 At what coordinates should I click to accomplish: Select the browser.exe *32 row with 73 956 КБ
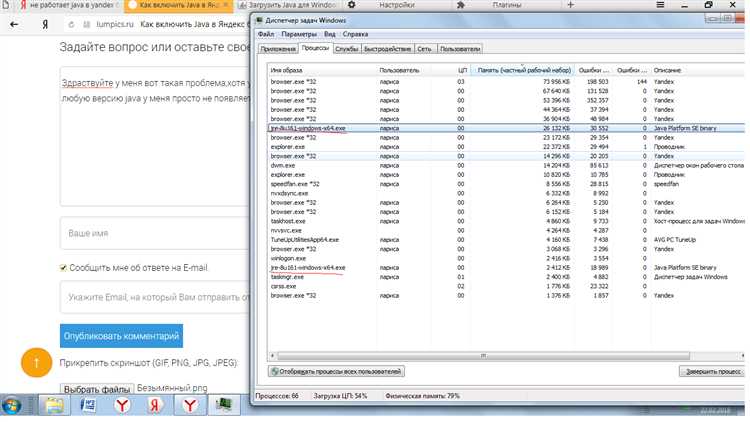[x=506, y=82]
